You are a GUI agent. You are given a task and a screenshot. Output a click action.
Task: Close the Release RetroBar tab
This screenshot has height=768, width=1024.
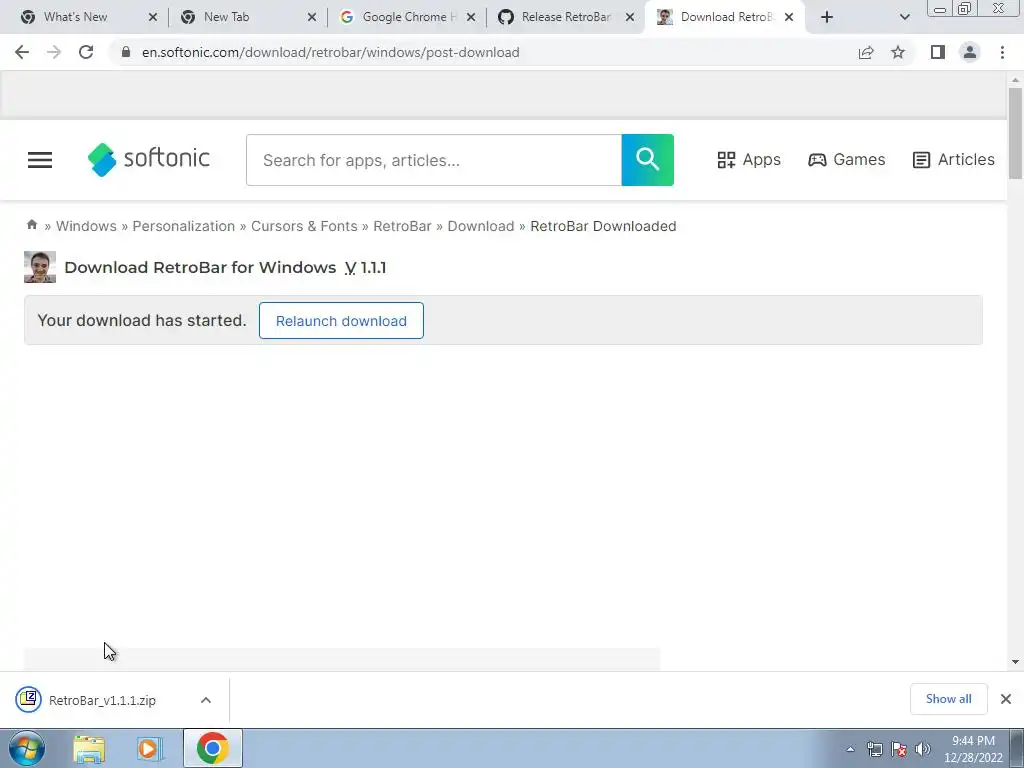(x=630, y=17)
